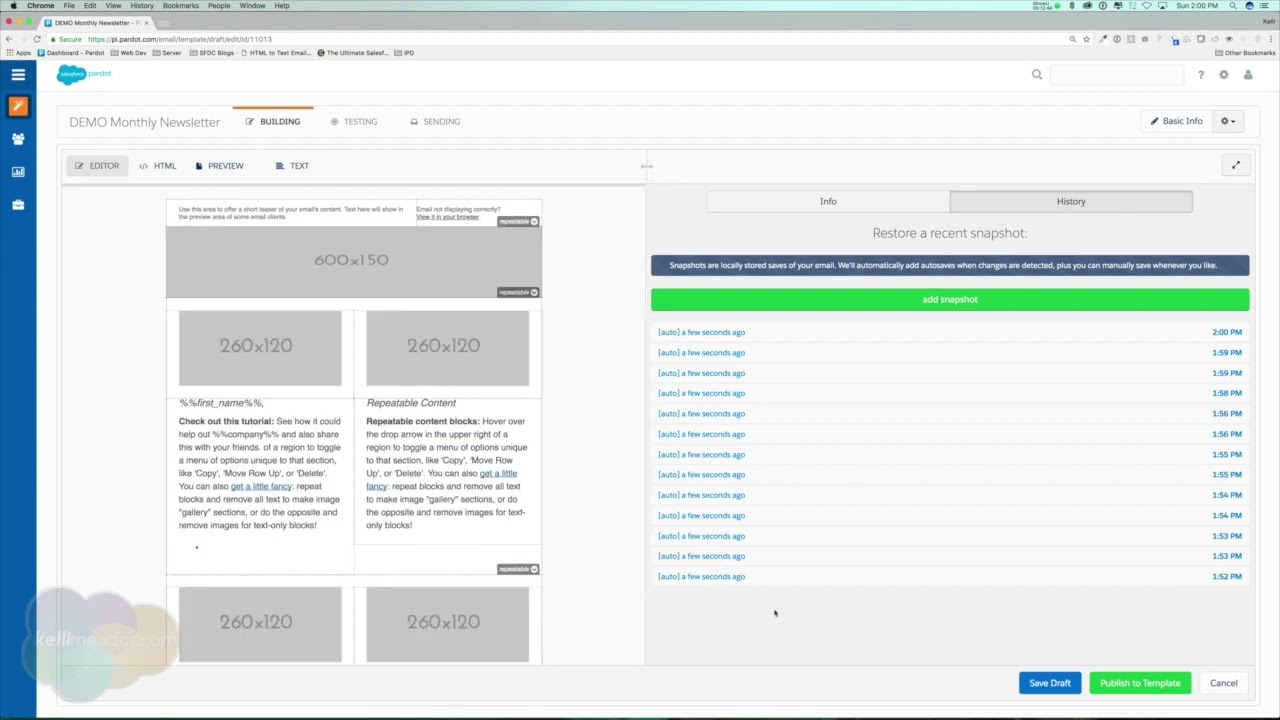Image resolution: width=1280 pixels, height=720 pixels.
Task: Open the SFDC Blogs bookmarks folder
Action: (212, 53)
